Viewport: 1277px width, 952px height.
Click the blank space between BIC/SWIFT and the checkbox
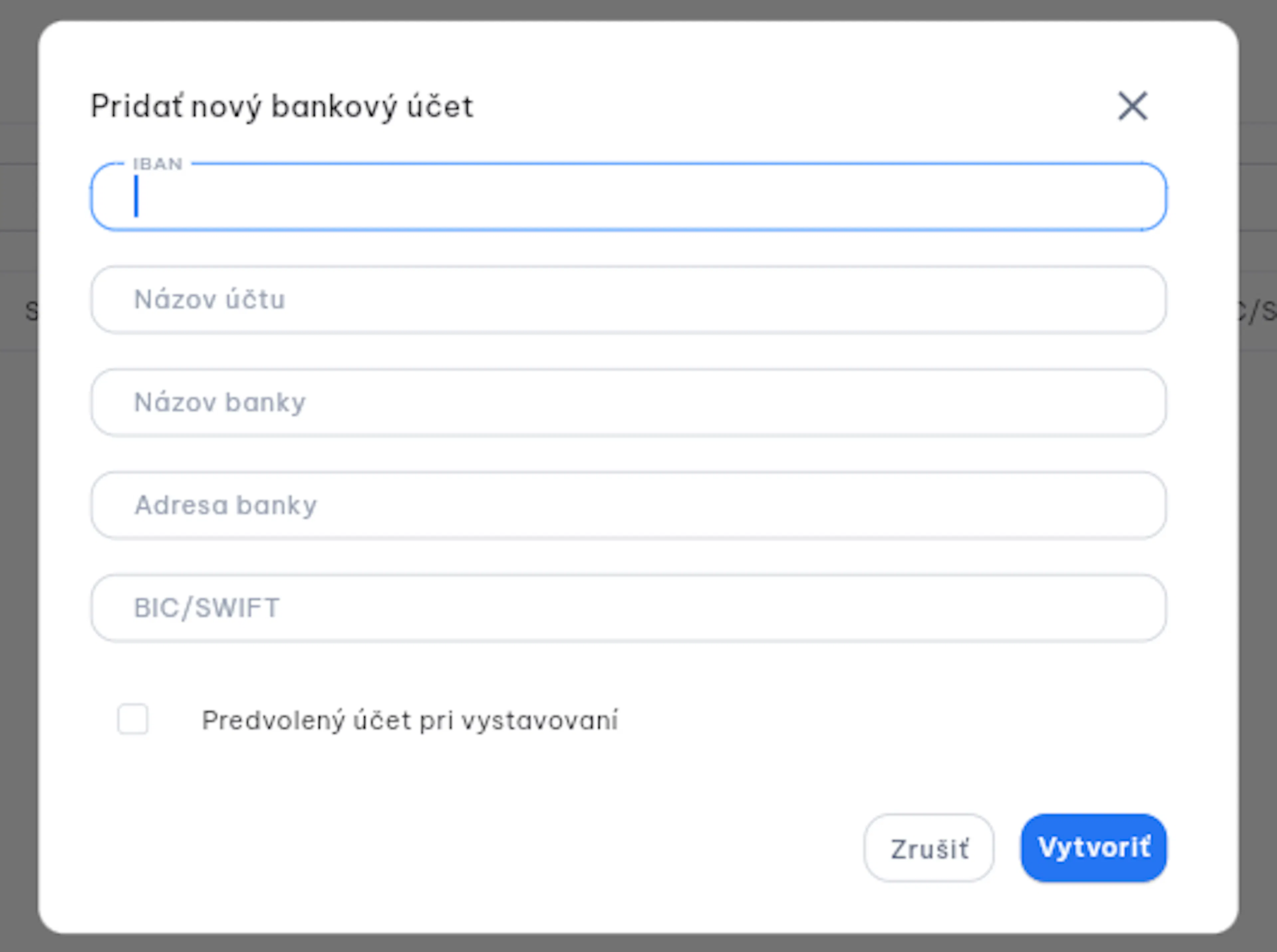tap(629, 672)
